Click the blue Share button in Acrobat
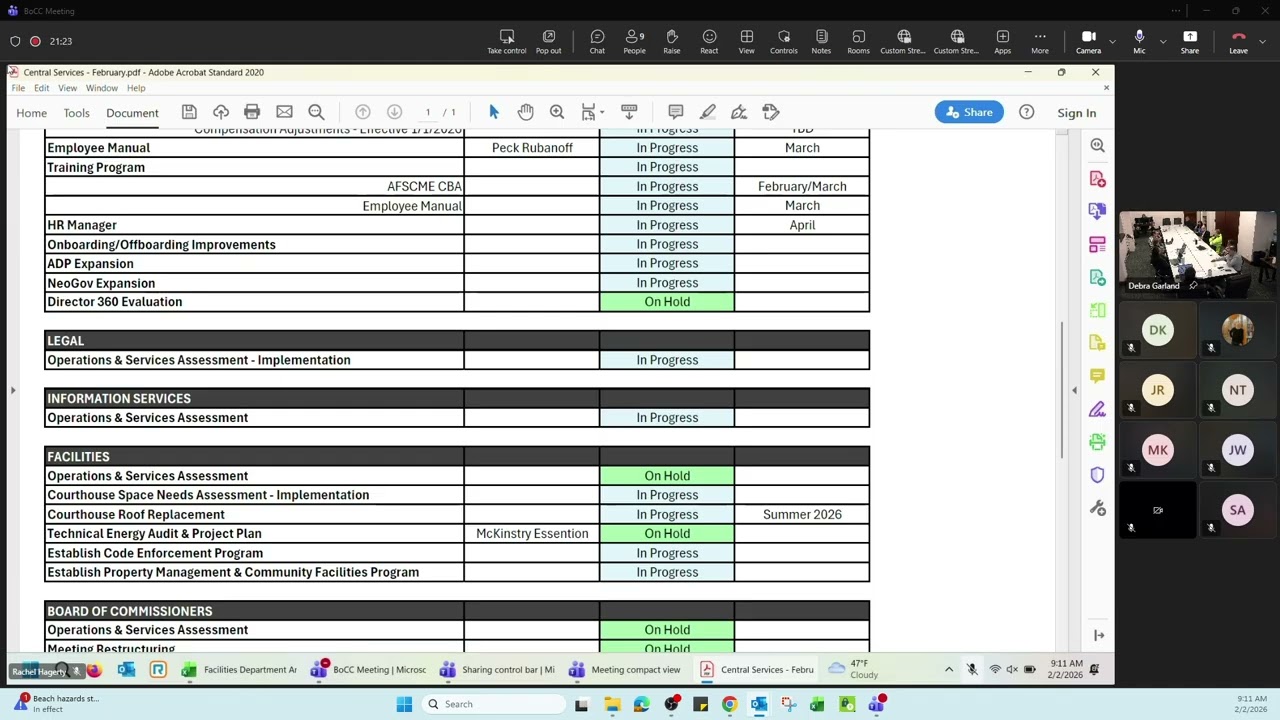 tap(969, 112)
